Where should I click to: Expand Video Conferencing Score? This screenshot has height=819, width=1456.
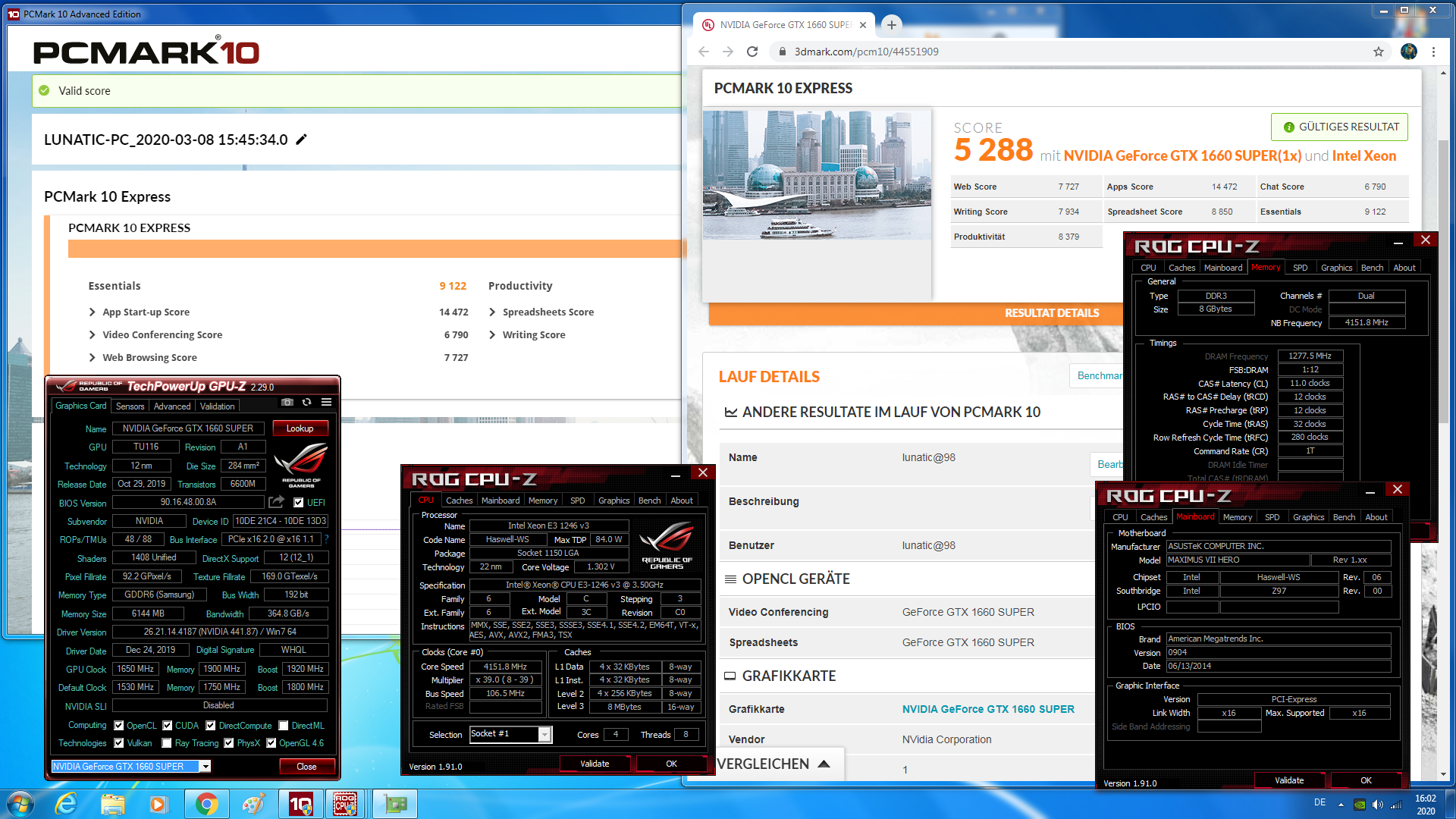(x=93, y=334)
